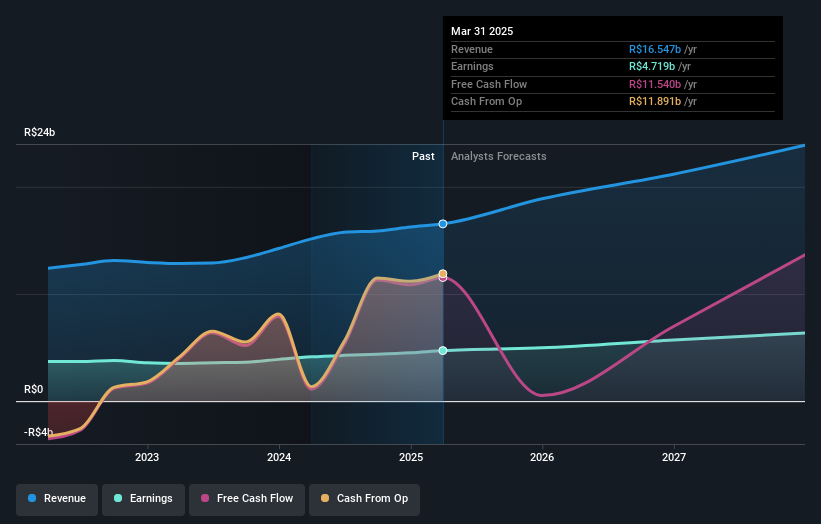The width and height of the screenshot is (821, 524).
Task: Click the 2025 x-axis label
Action: click(x=411, y=458)
